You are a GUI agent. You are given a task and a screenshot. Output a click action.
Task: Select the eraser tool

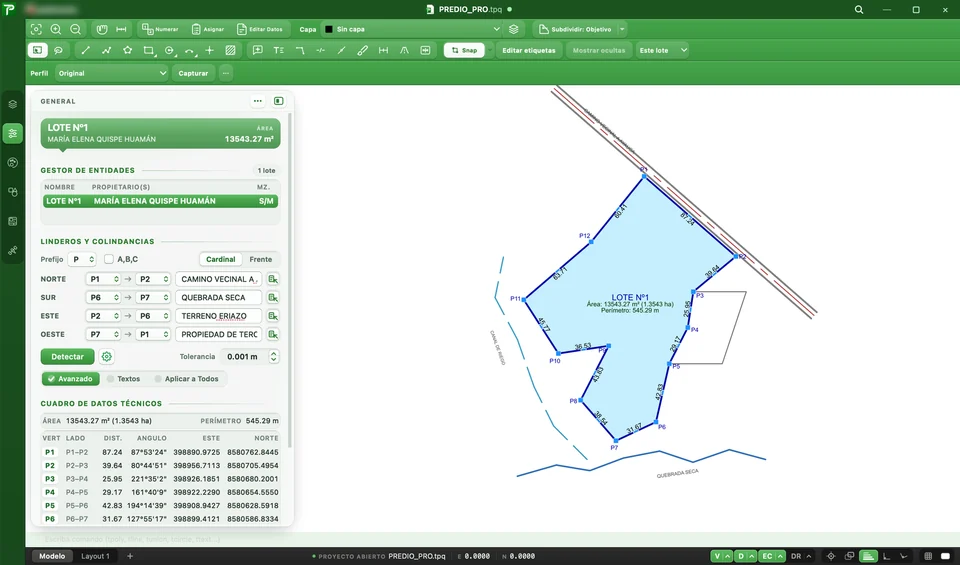[x=362, y=50]
